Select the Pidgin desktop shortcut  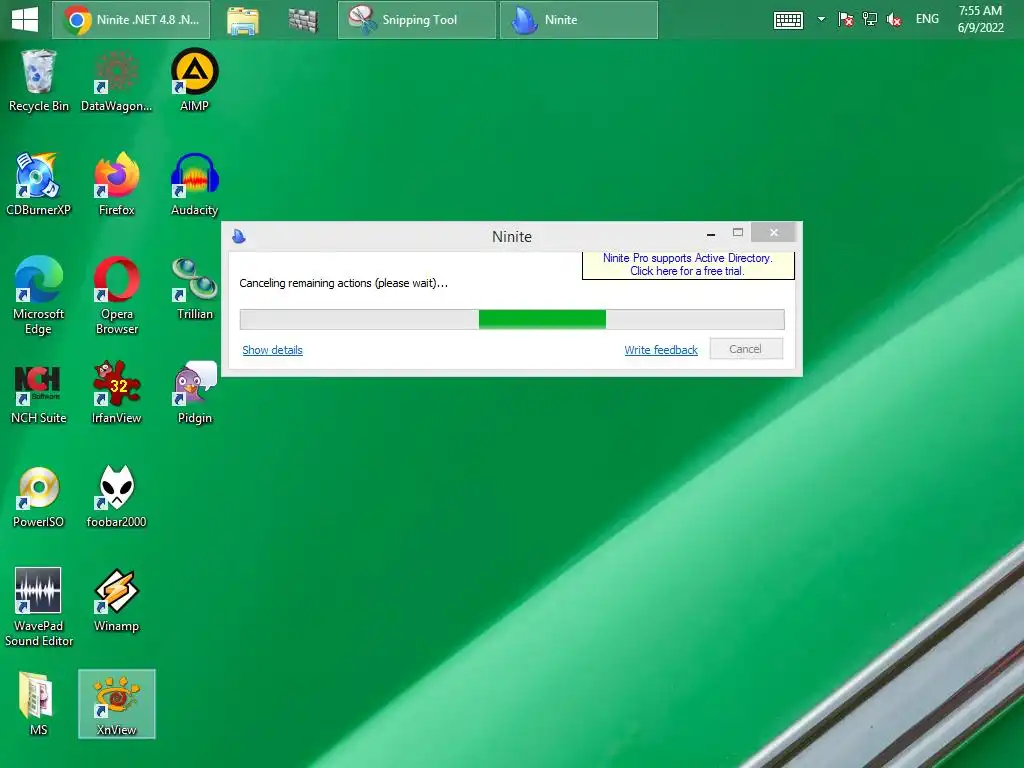(x=195, y=393)
